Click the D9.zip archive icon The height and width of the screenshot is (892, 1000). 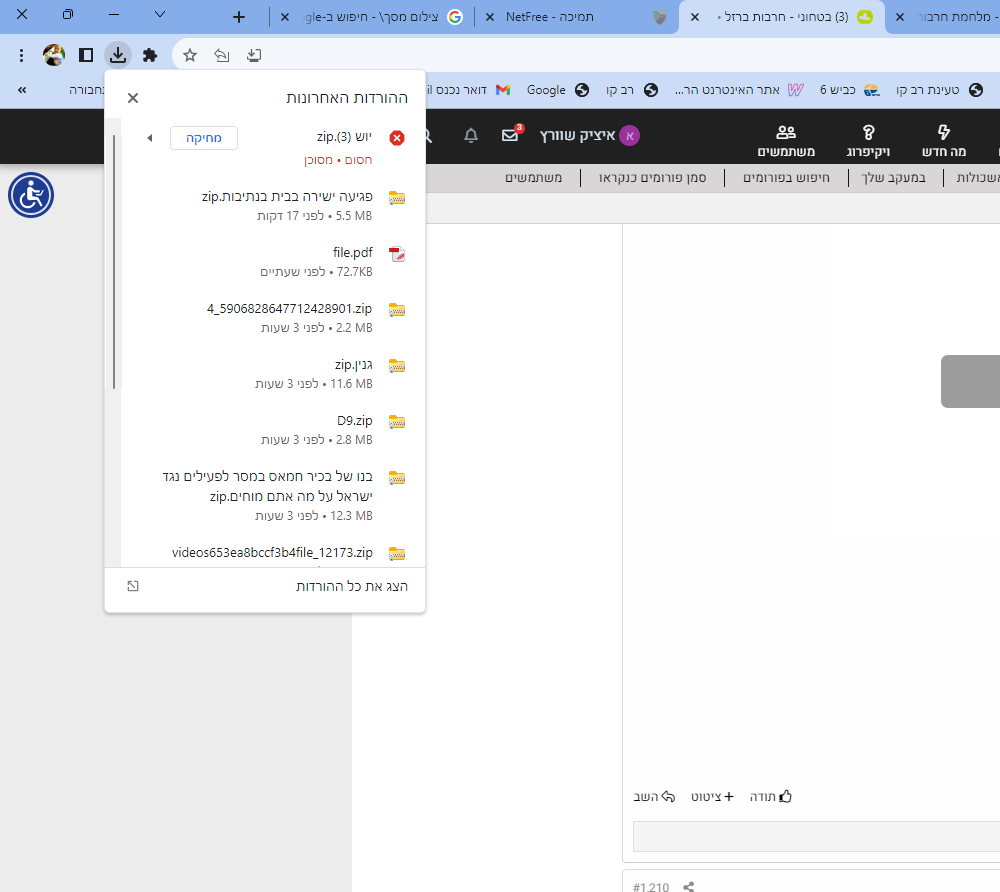pos(397,421)
